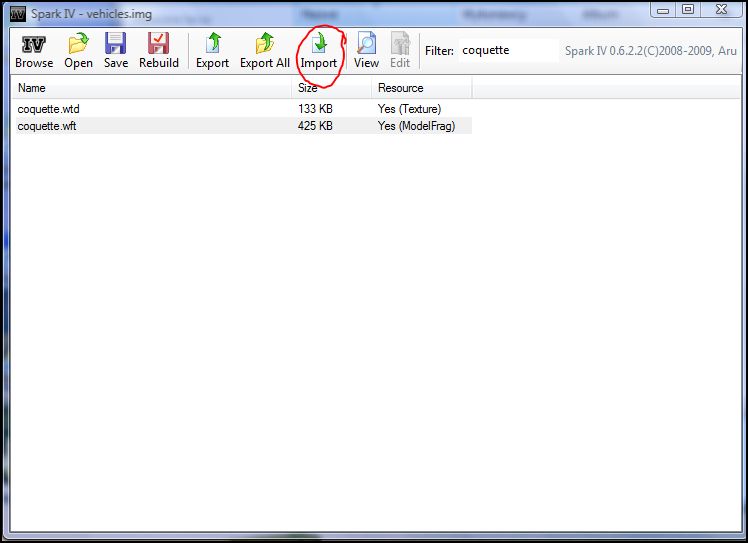748x543 pixels.
Task: Sort files by the Size column header
Action: pyautogui.click(x=331, y=88)
